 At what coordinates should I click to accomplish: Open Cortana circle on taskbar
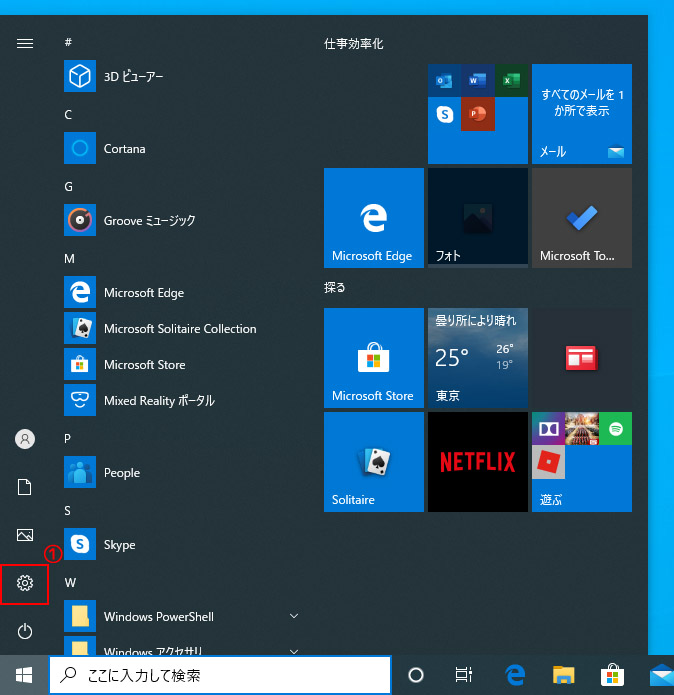point(416,675)
